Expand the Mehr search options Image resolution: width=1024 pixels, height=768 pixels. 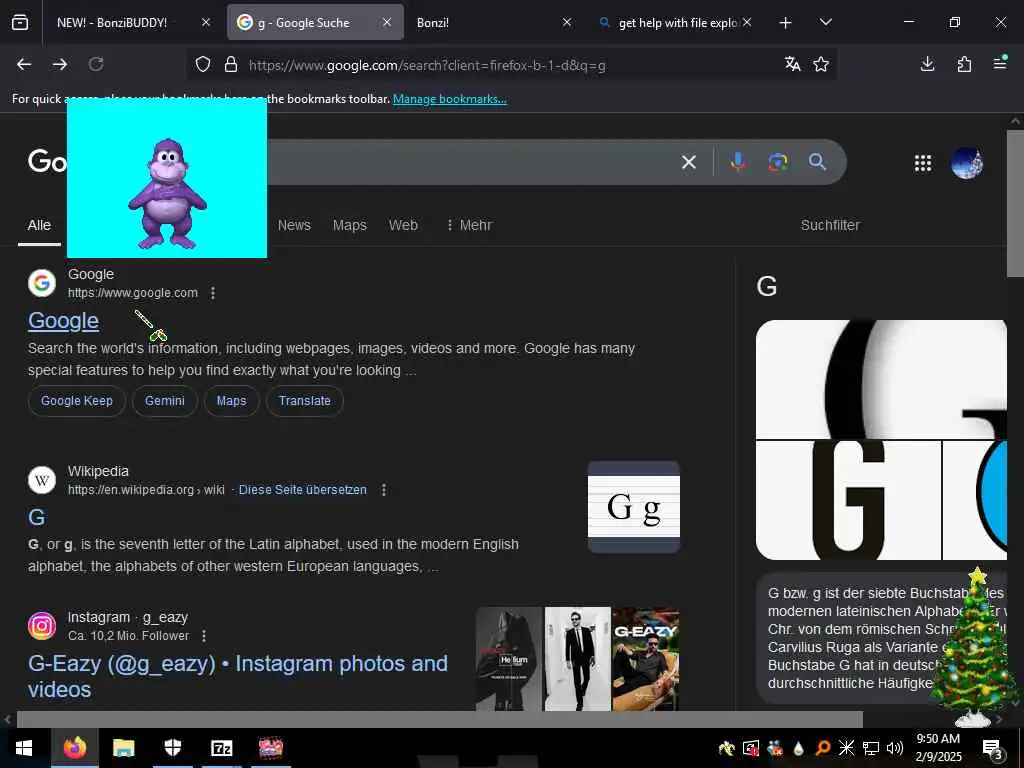[x=469, y=225]
